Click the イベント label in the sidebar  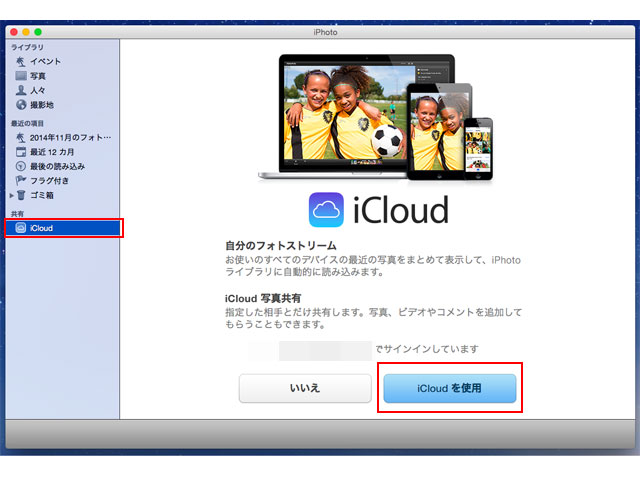point(45,62)
